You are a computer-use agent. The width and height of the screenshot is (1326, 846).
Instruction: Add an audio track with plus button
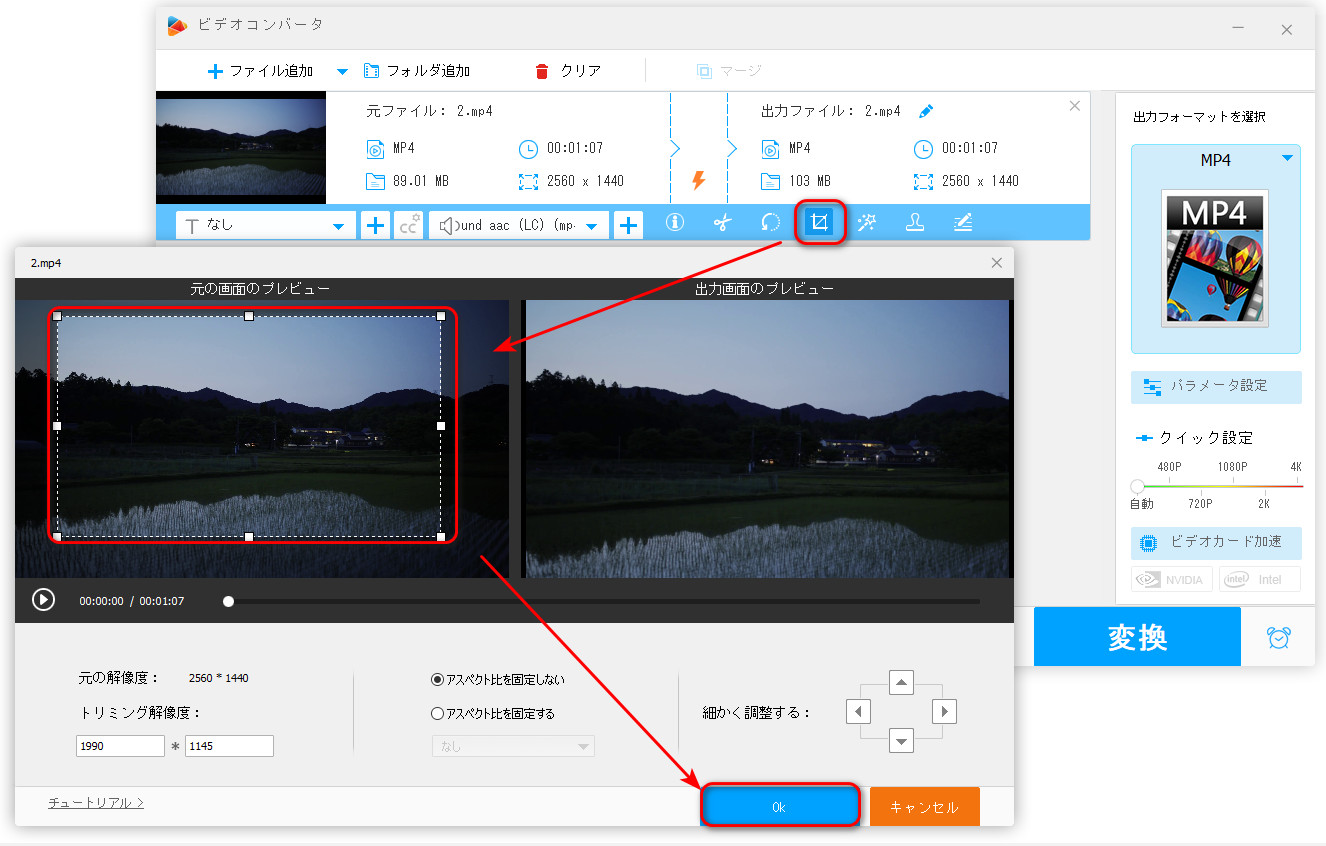coord(628,226)
